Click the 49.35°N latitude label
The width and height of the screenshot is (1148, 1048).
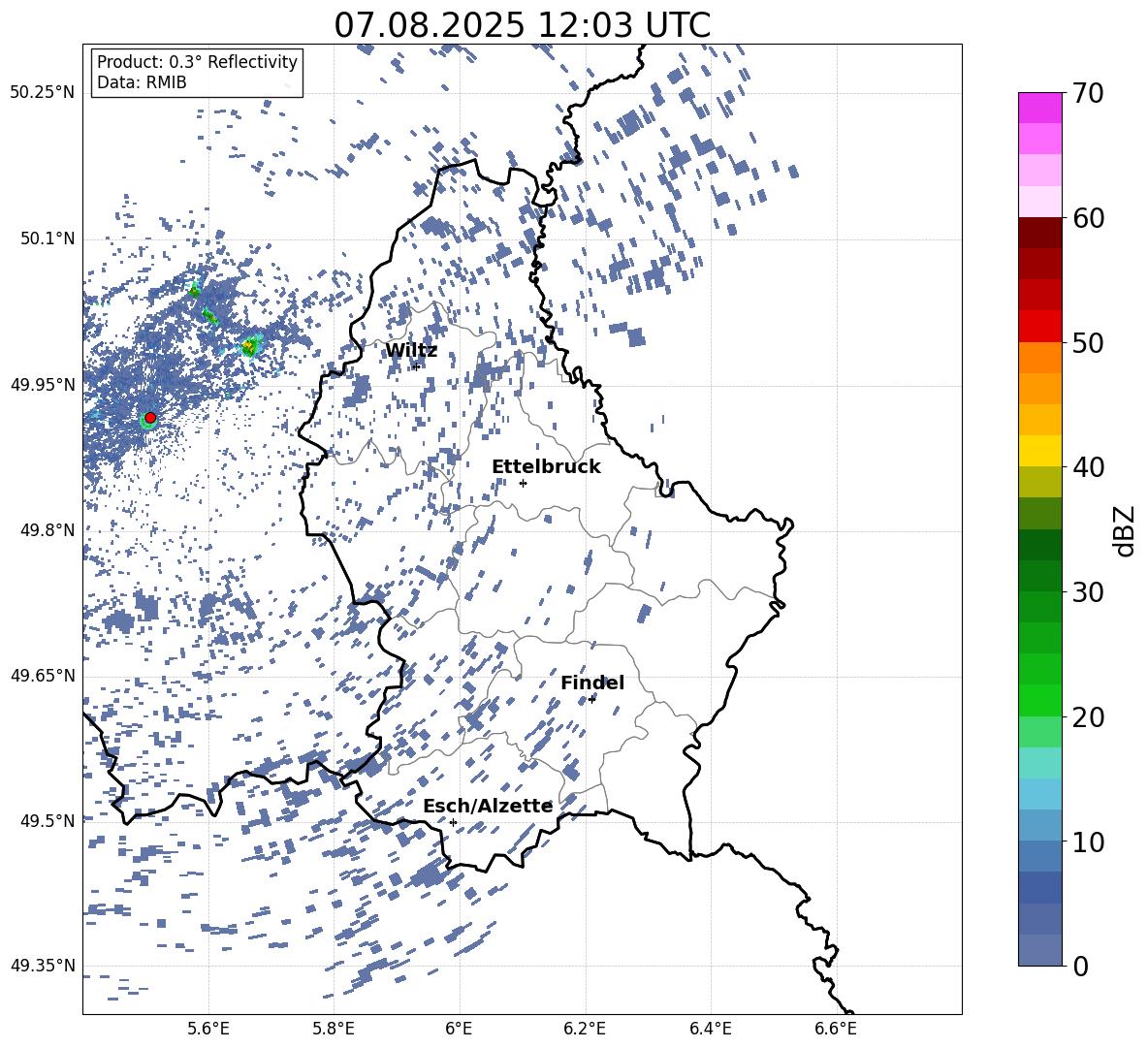pos(43,966)
